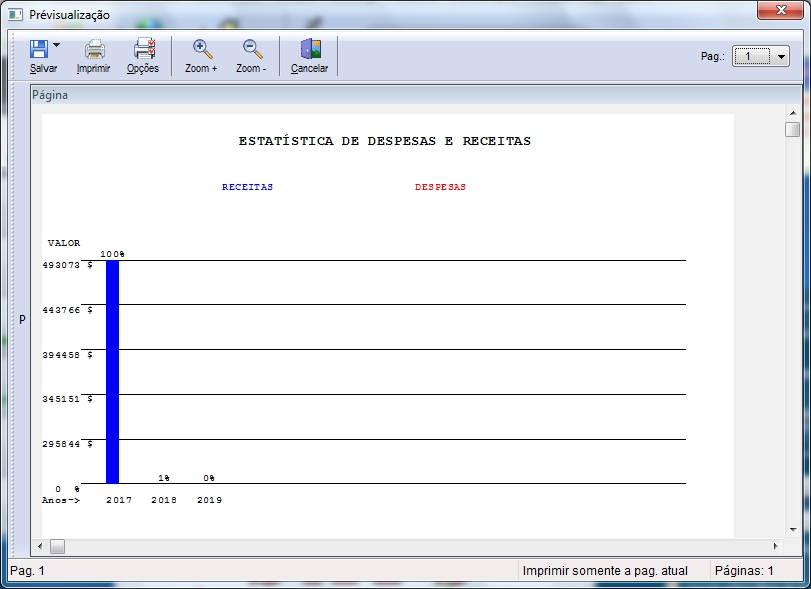Click the vertical scrollbar thumb

click(x=792, y=129)
